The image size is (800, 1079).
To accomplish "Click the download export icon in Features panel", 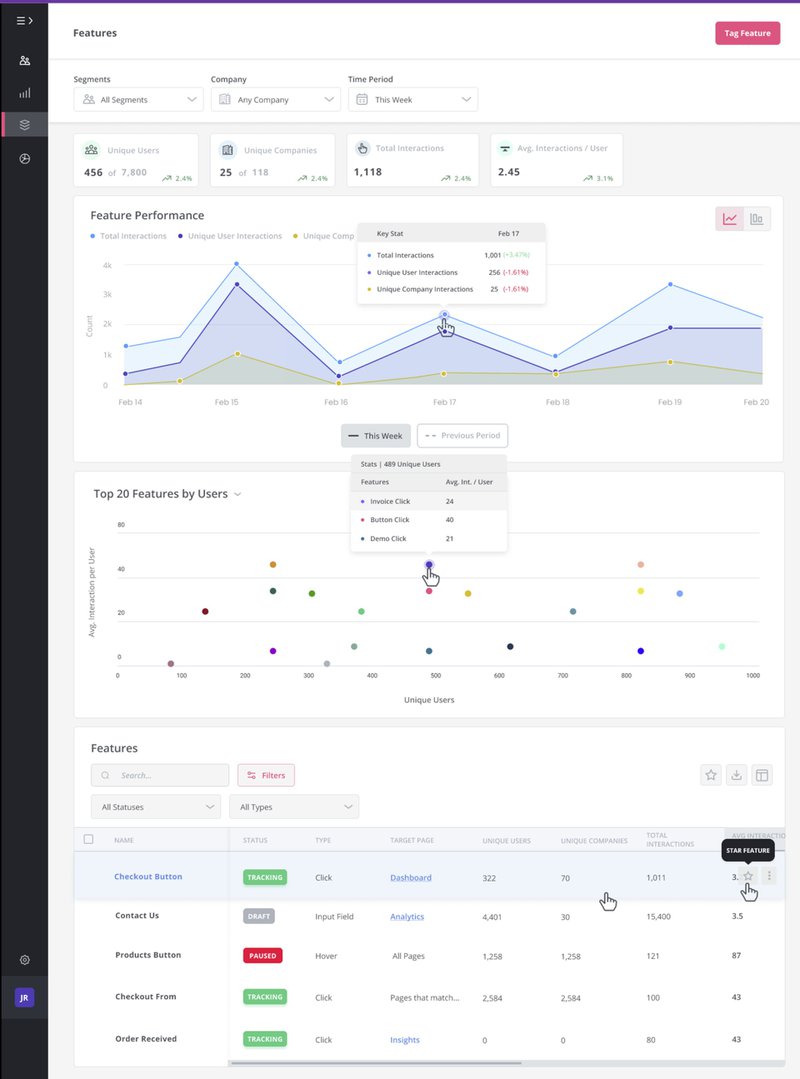I will [x=737, y=775].
